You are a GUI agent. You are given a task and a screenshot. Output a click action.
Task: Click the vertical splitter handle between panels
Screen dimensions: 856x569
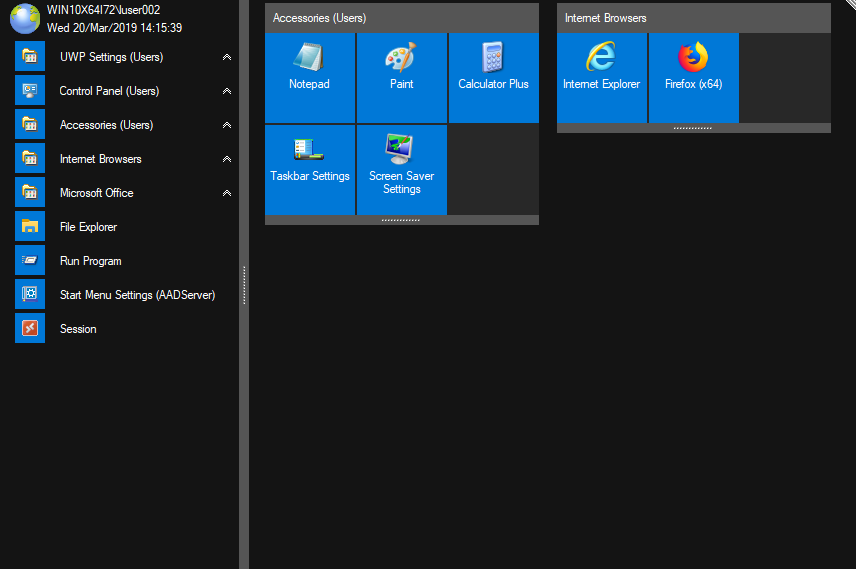click(244, 285)
